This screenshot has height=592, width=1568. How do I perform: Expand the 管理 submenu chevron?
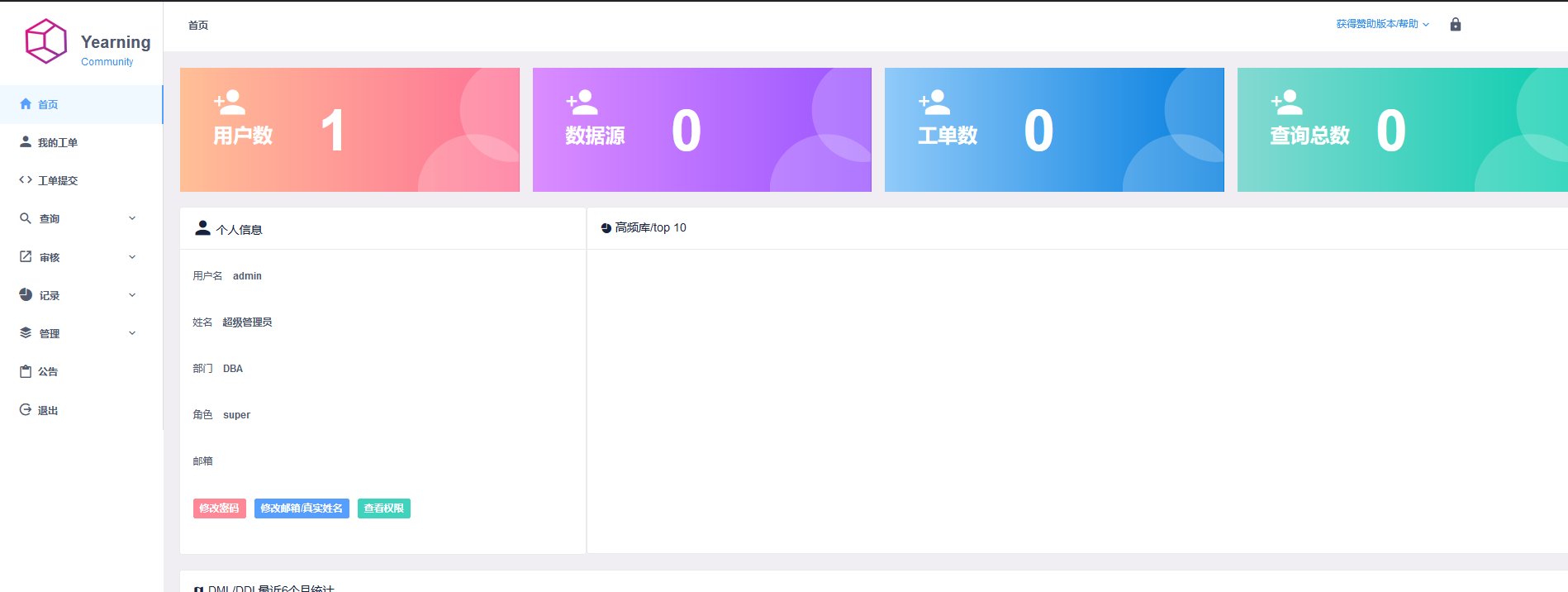click(x=132, y=333)
